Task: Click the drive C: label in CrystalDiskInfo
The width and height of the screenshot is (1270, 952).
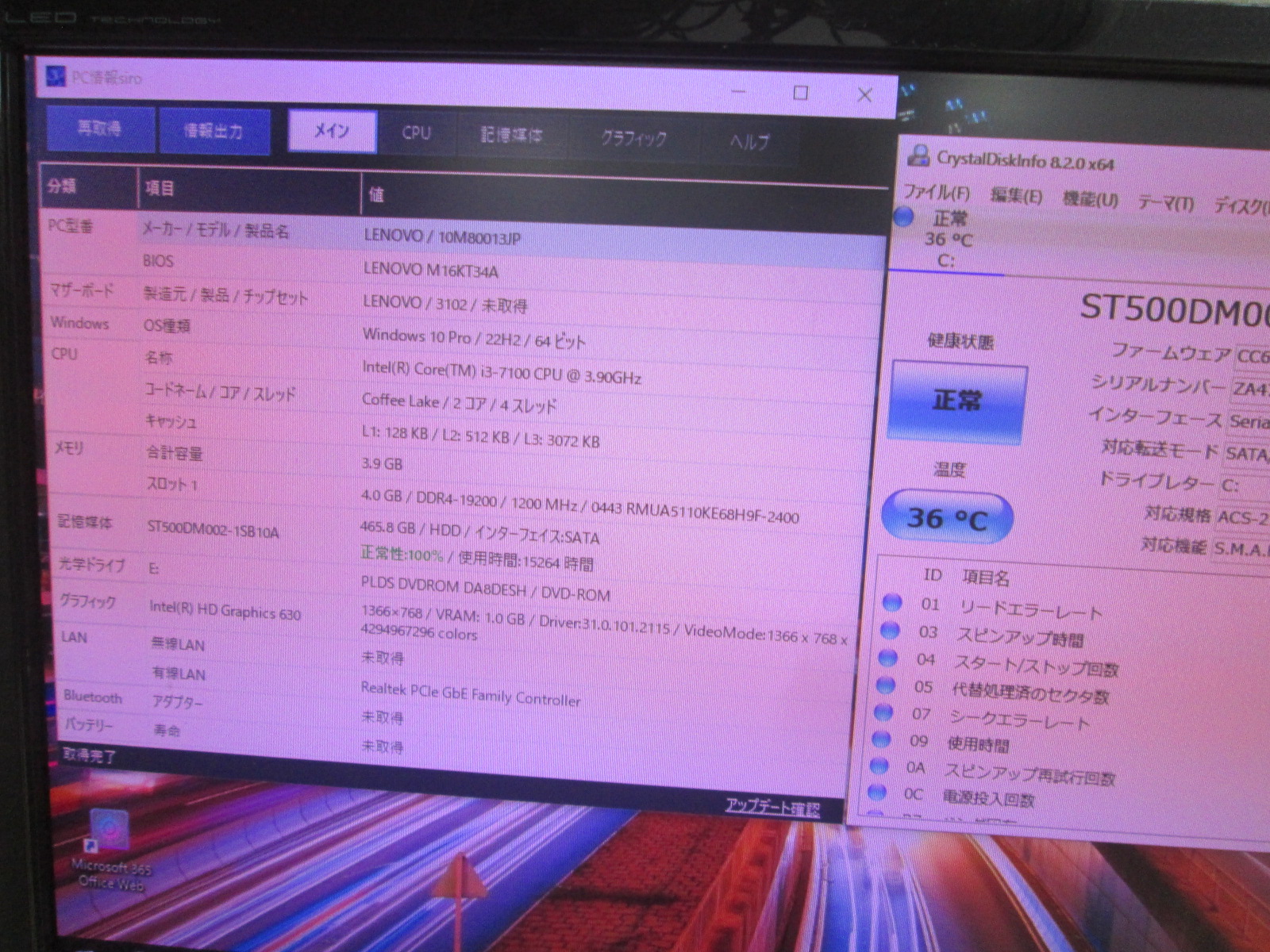Action: (946, 260)
